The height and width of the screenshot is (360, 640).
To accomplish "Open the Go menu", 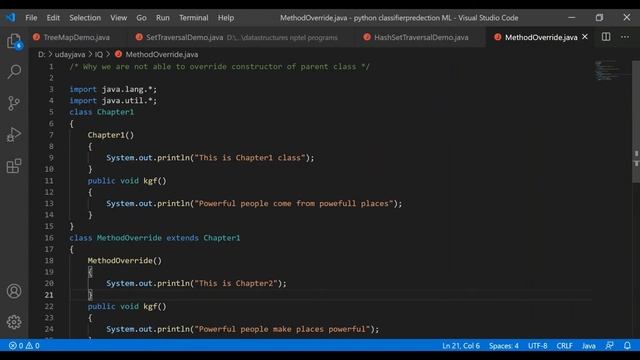I will point(141,18).
